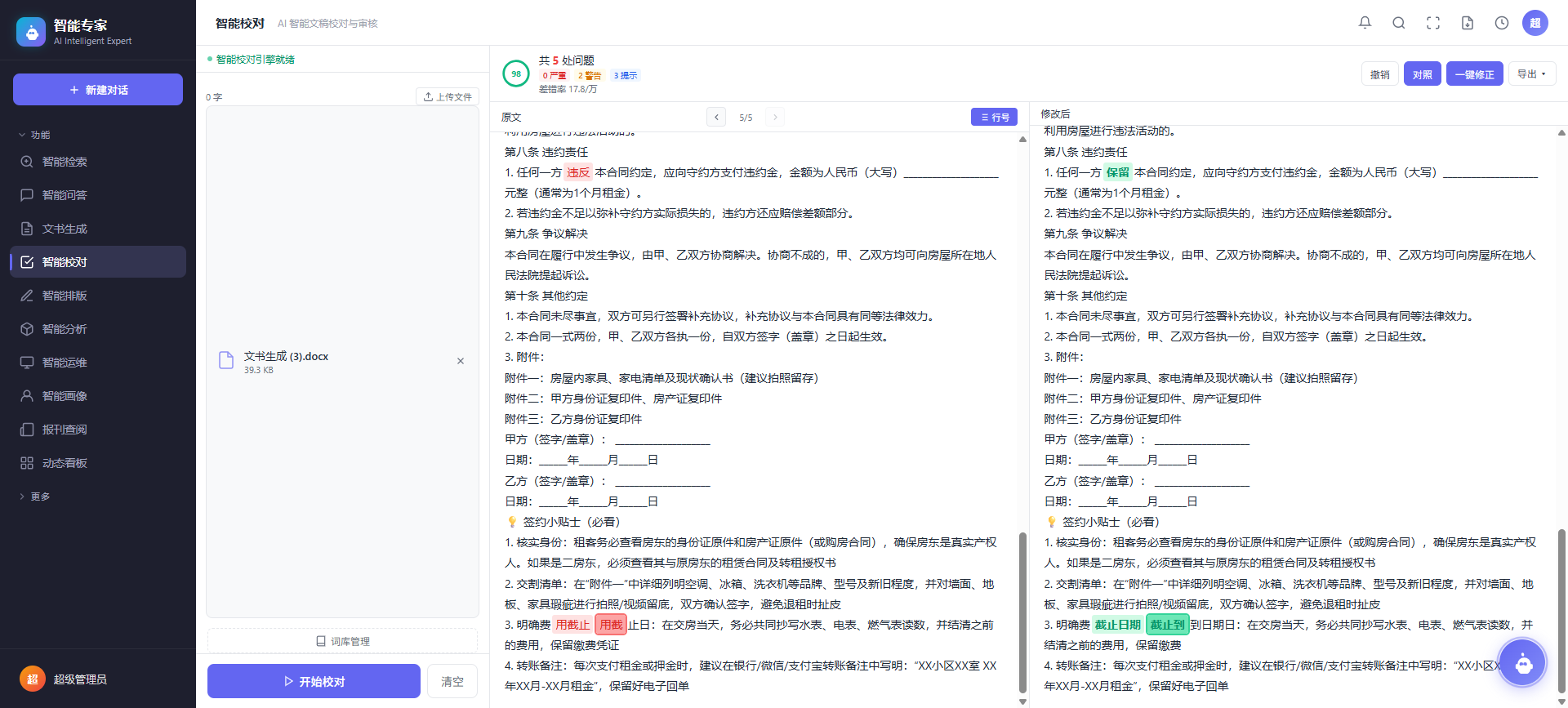Screen dimensions: 1568x708
Task: Click highlighted 用截 in original text
Action: pos(611,625)
